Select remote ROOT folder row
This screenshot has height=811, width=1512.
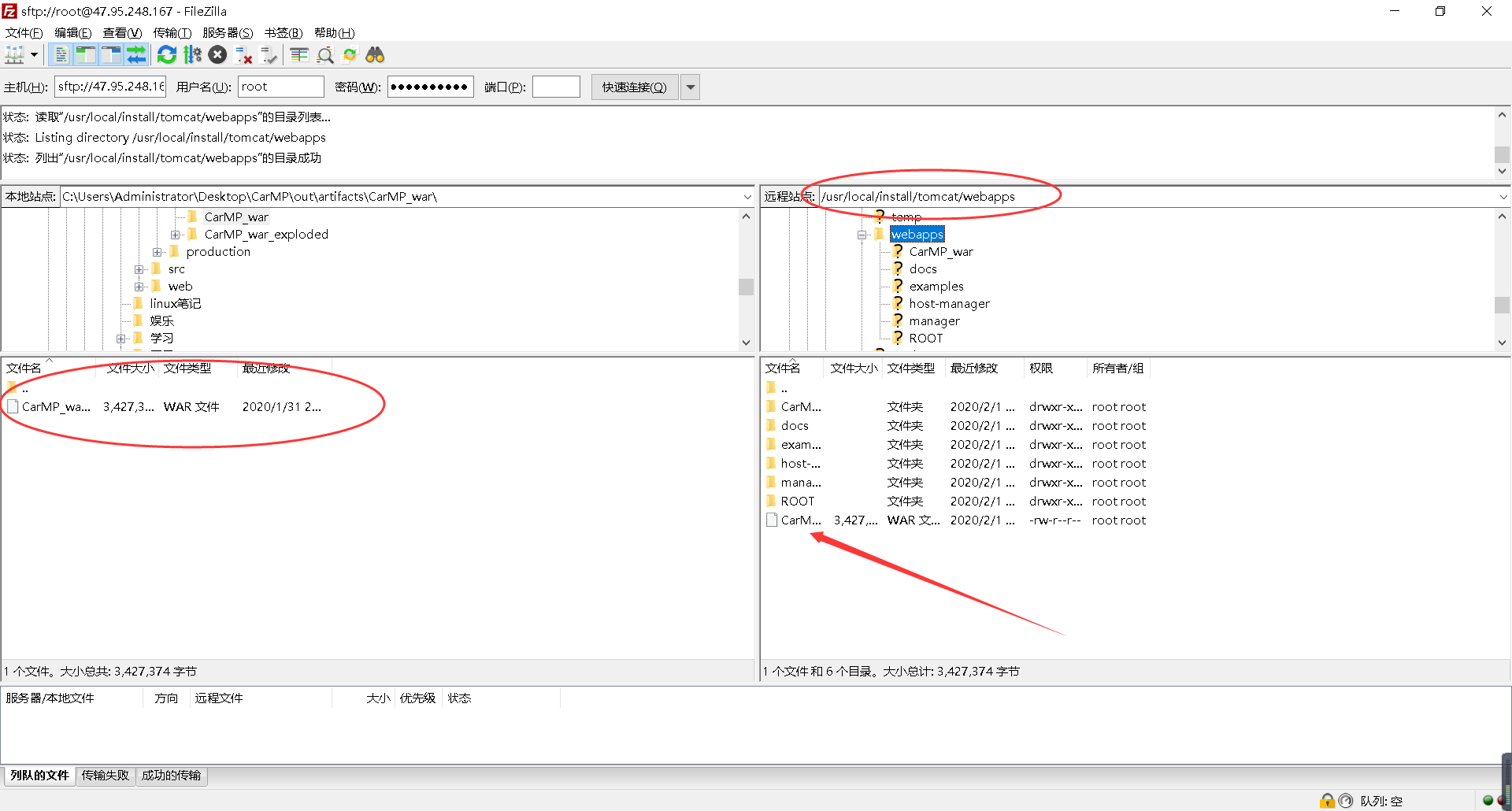point(956,502)
